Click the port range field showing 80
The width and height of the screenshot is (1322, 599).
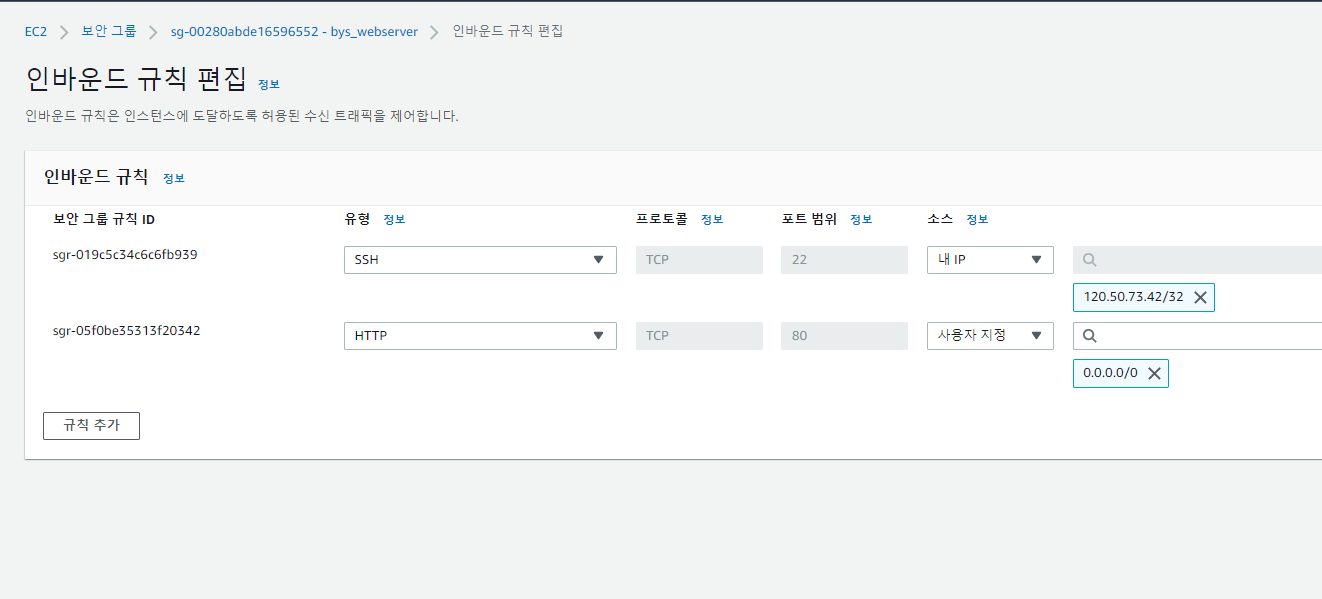844,336
